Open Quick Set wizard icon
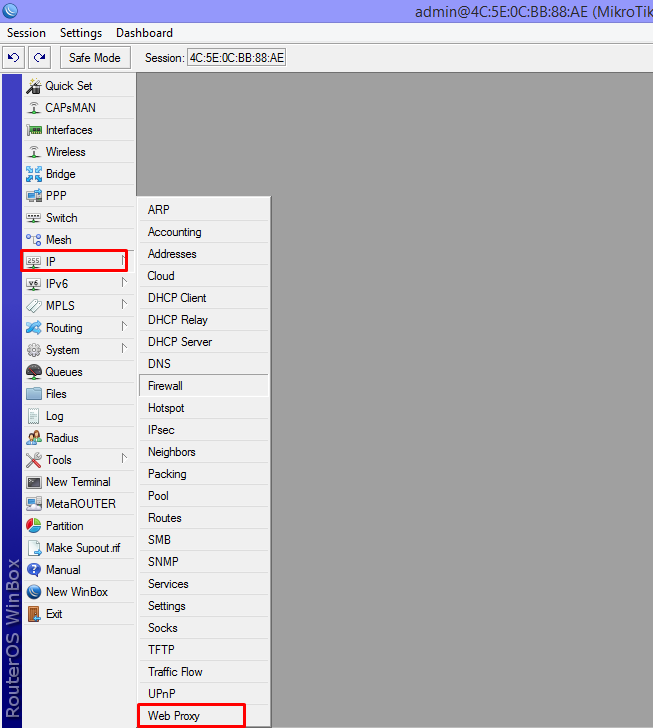 pos(33,86)
